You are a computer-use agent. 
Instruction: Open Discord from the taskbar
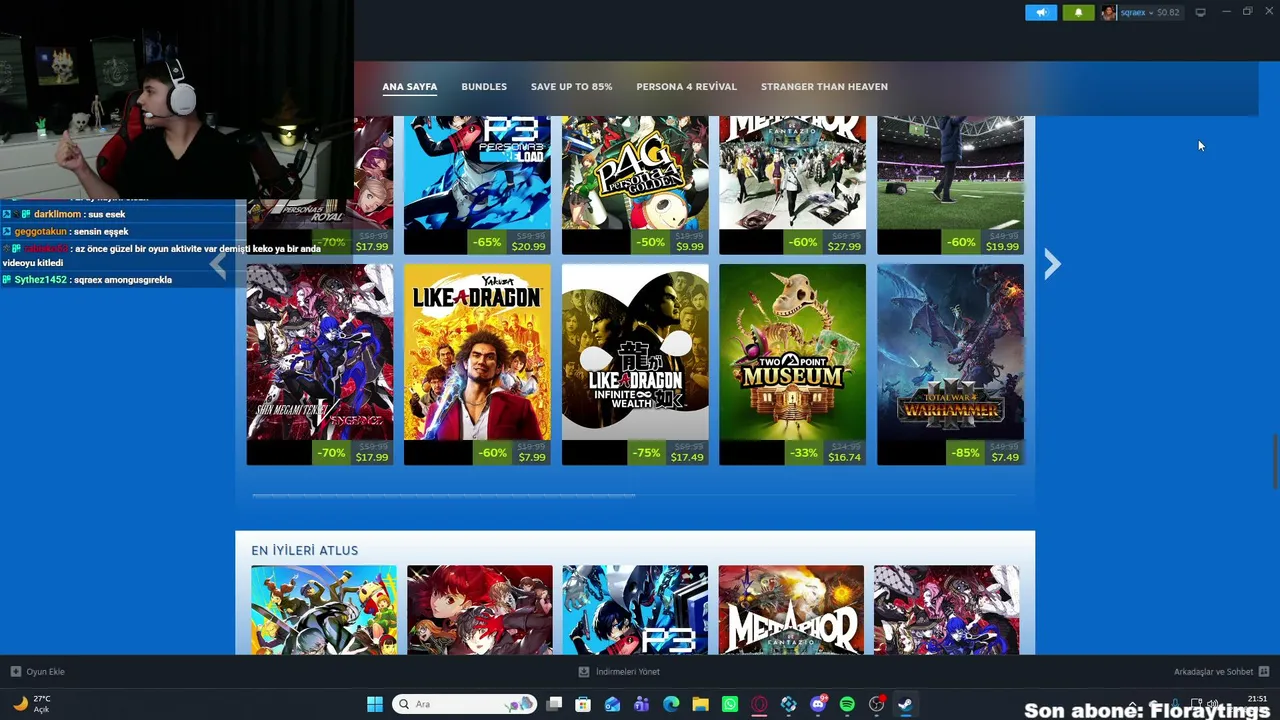click(x=818, y=704)
